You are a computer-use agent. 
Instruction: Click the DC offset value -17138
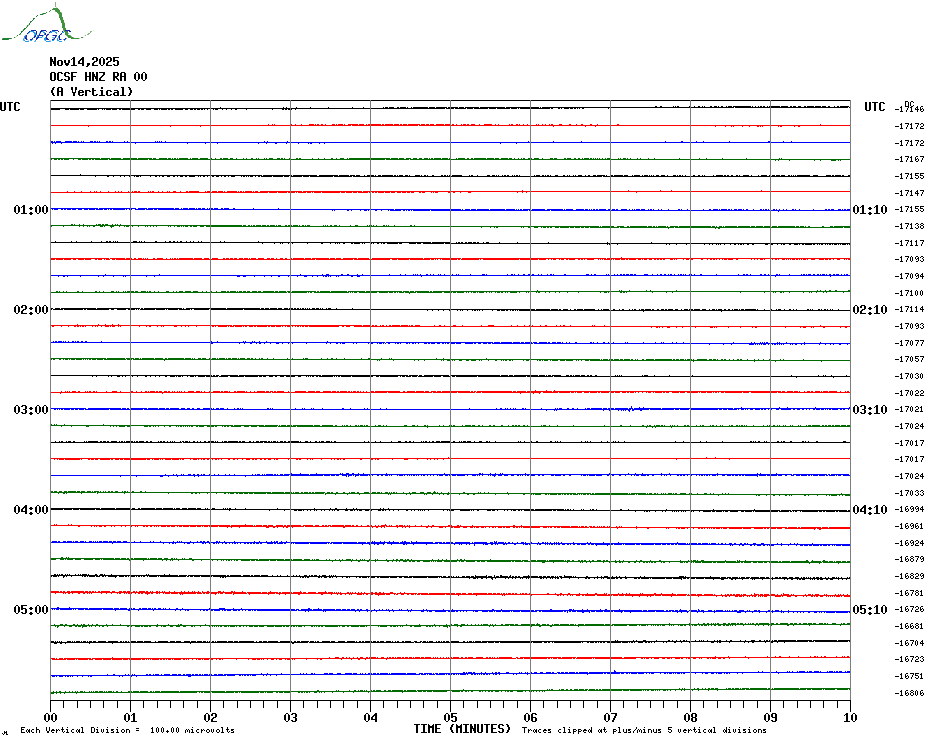point(909,226)
